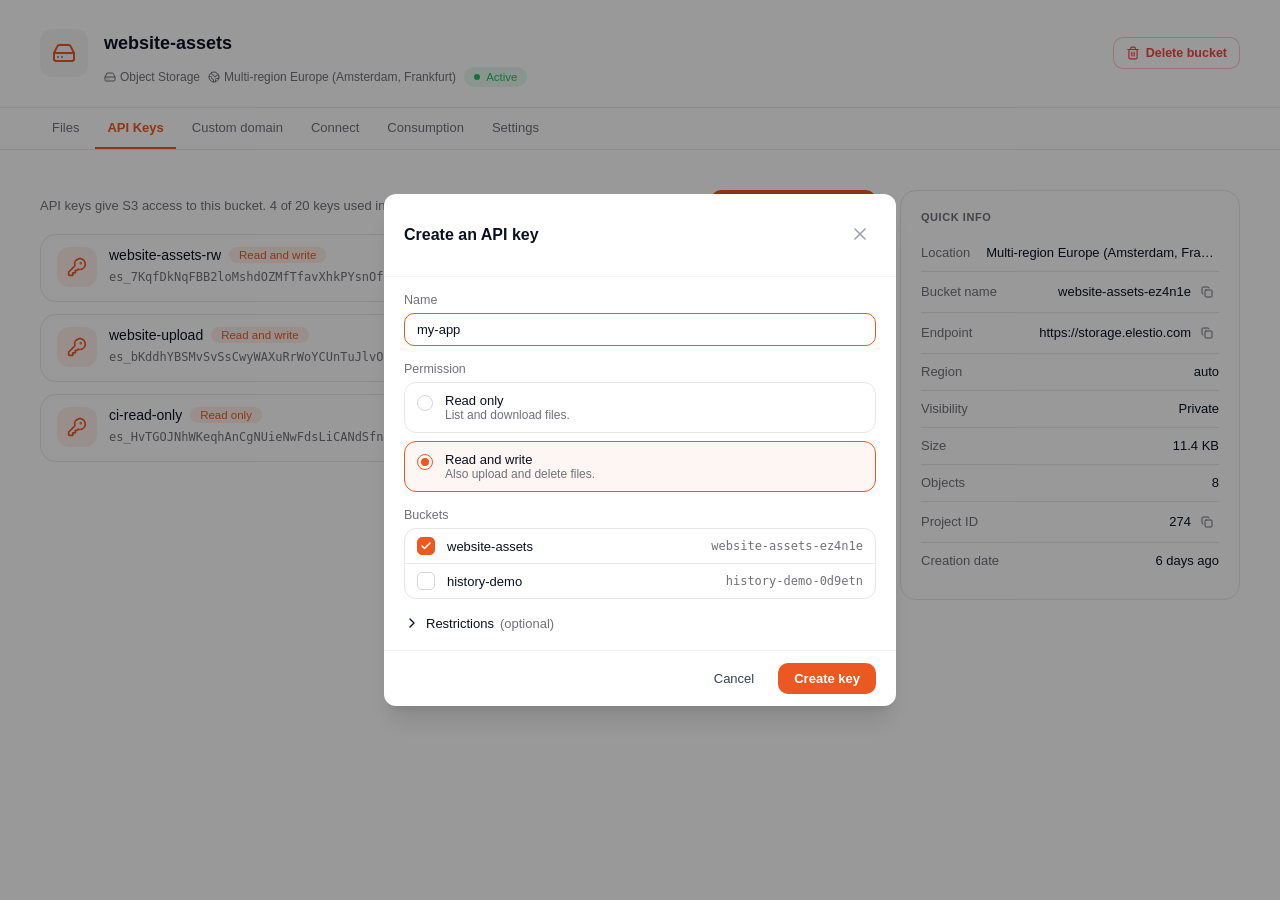Check the history-demo bucket checkbox

point(426,581)
